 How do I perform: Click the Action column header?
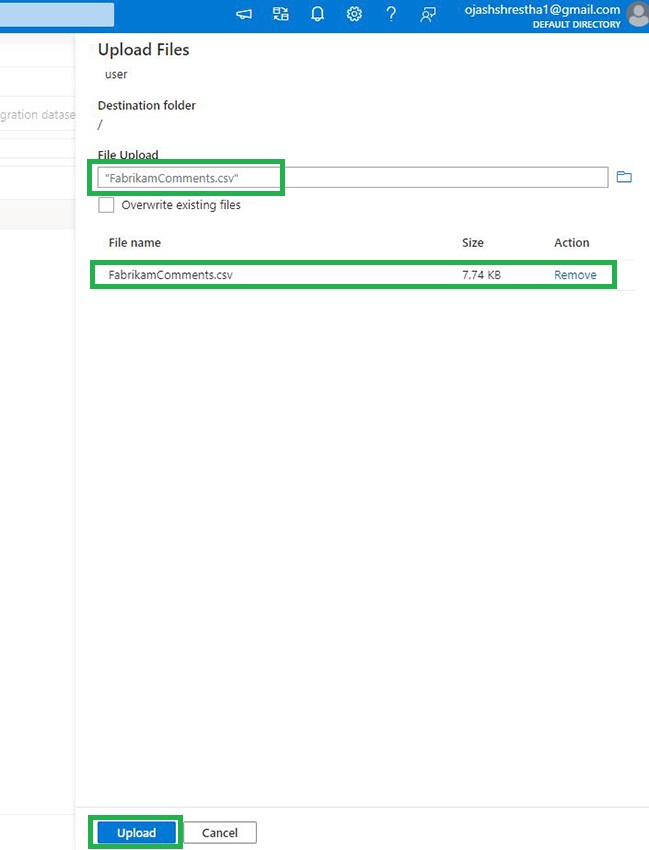572,243
